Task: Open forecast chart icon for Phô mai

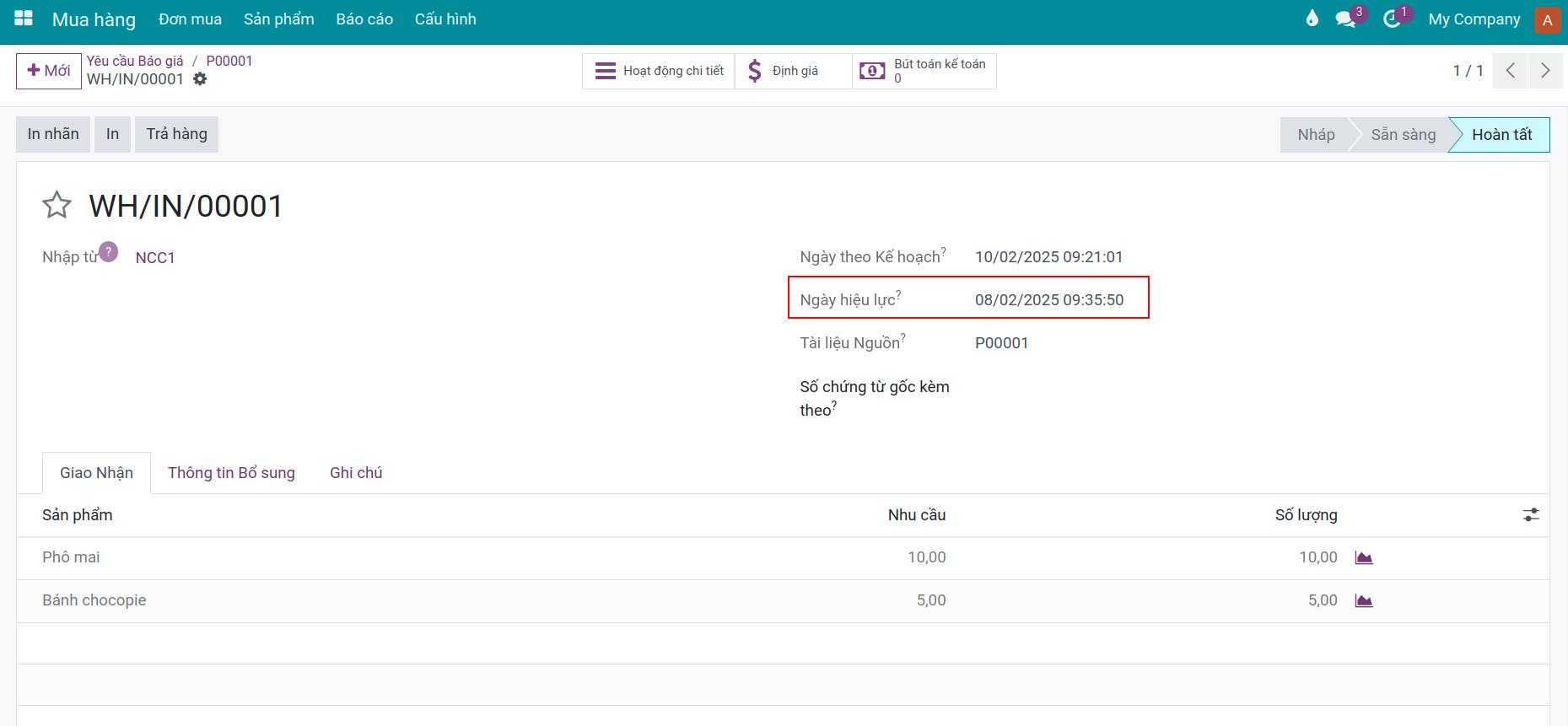Action: tap(1364, 557)
